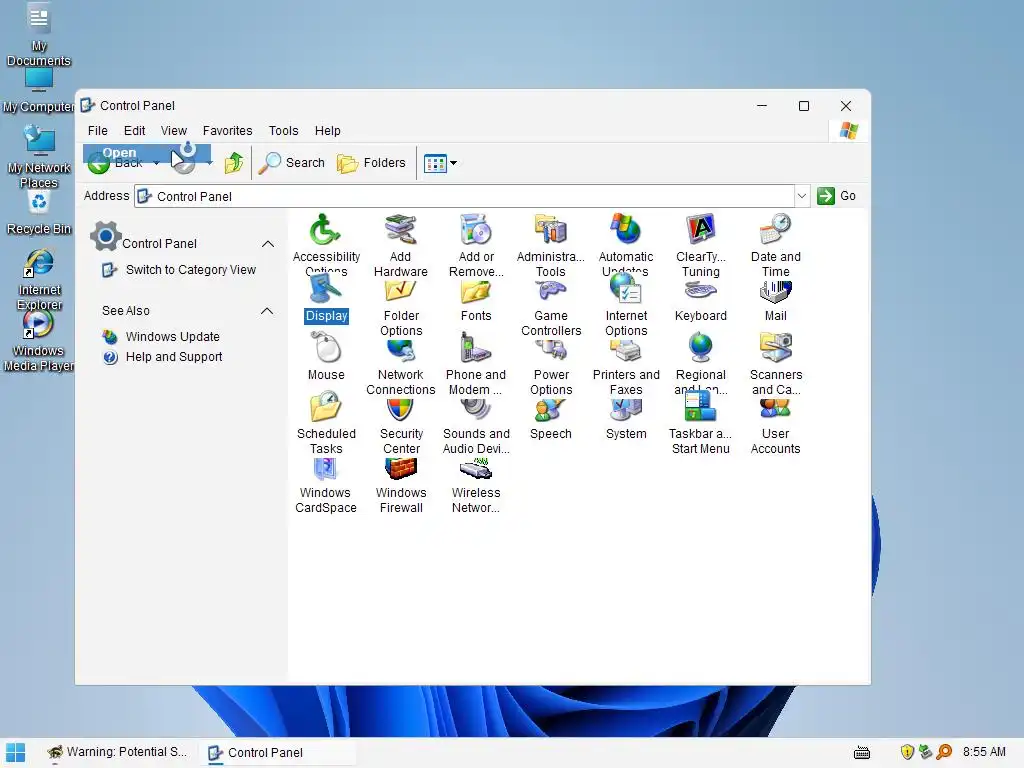Open the Fonts folder icon
Screen dimensions: 1024x768
tap(475, 291)
